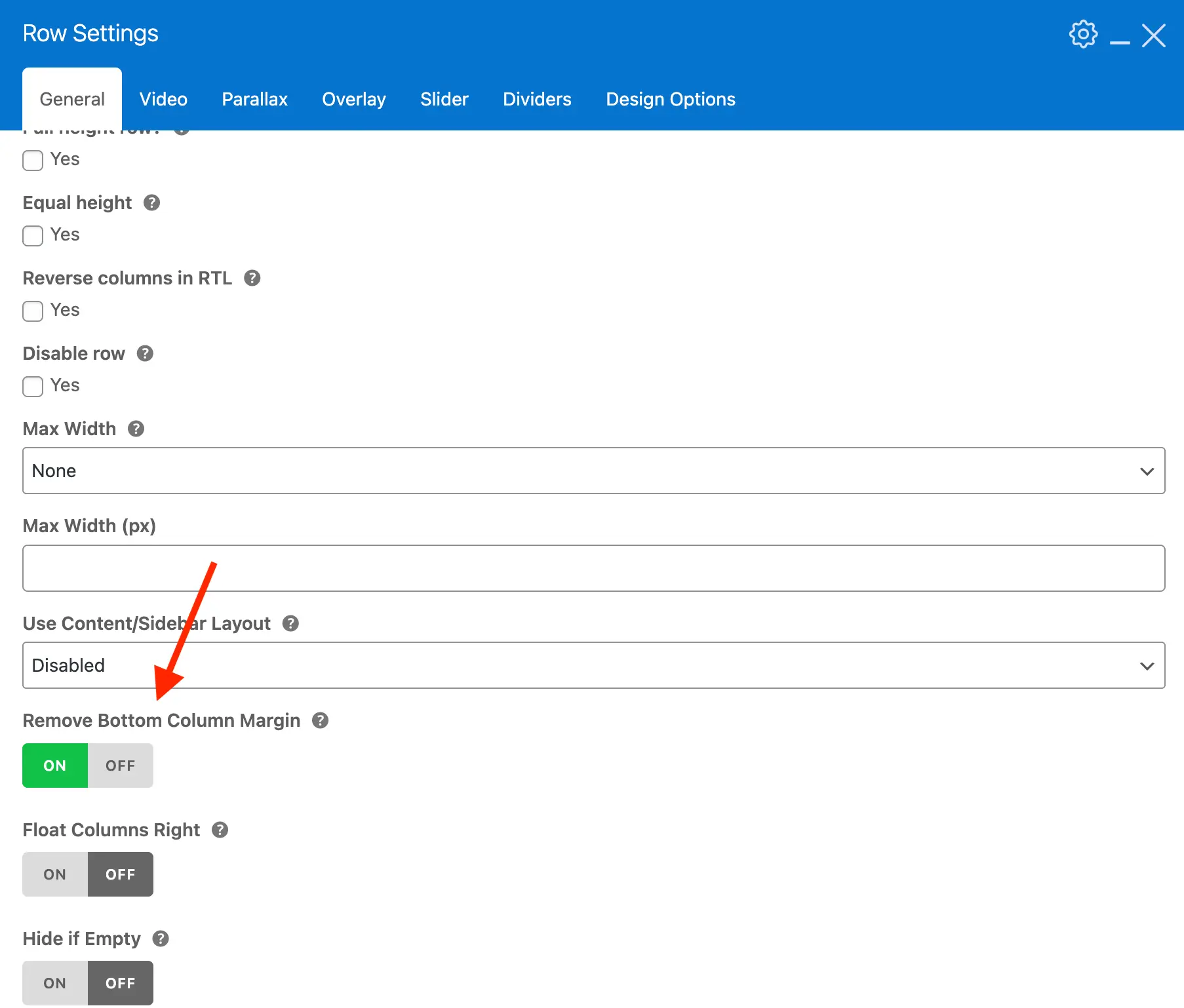Image resolution: width=1184 pixels, height=1008 pixels.
Task: Enable the Disable row checkbox
Action: 32,386
